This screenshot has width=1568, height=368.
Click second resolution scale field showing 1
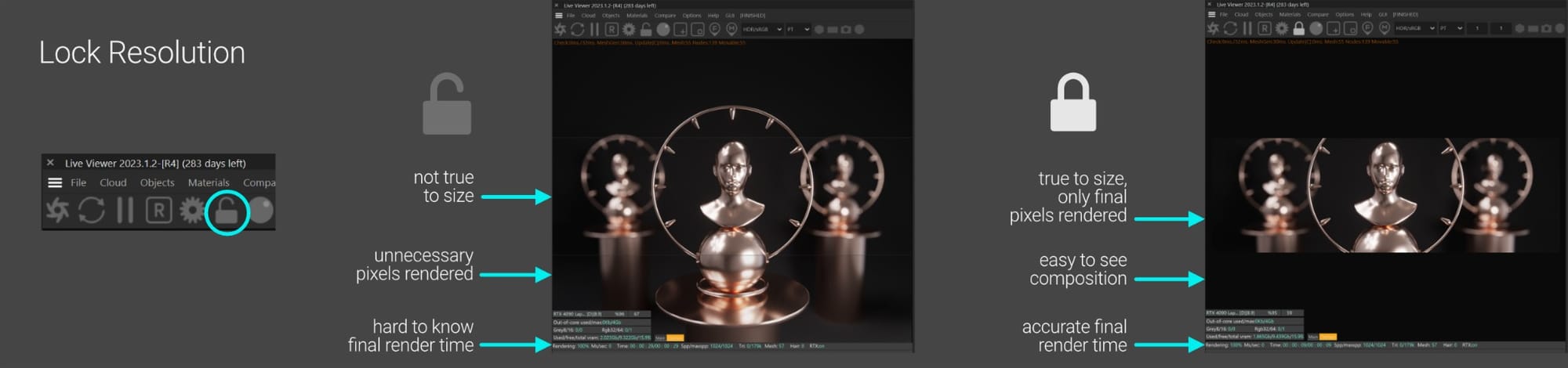1501,28
